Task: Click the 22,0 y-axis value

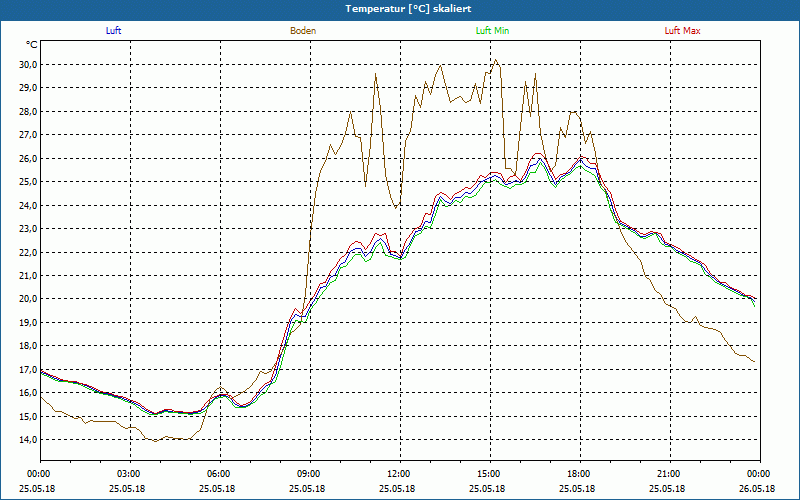Action: [28, 252]
